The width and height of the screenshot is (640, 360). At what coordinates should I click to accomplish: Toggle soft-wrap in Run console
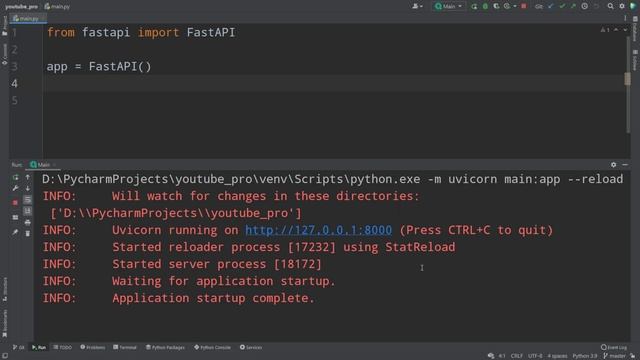point(28,200)
